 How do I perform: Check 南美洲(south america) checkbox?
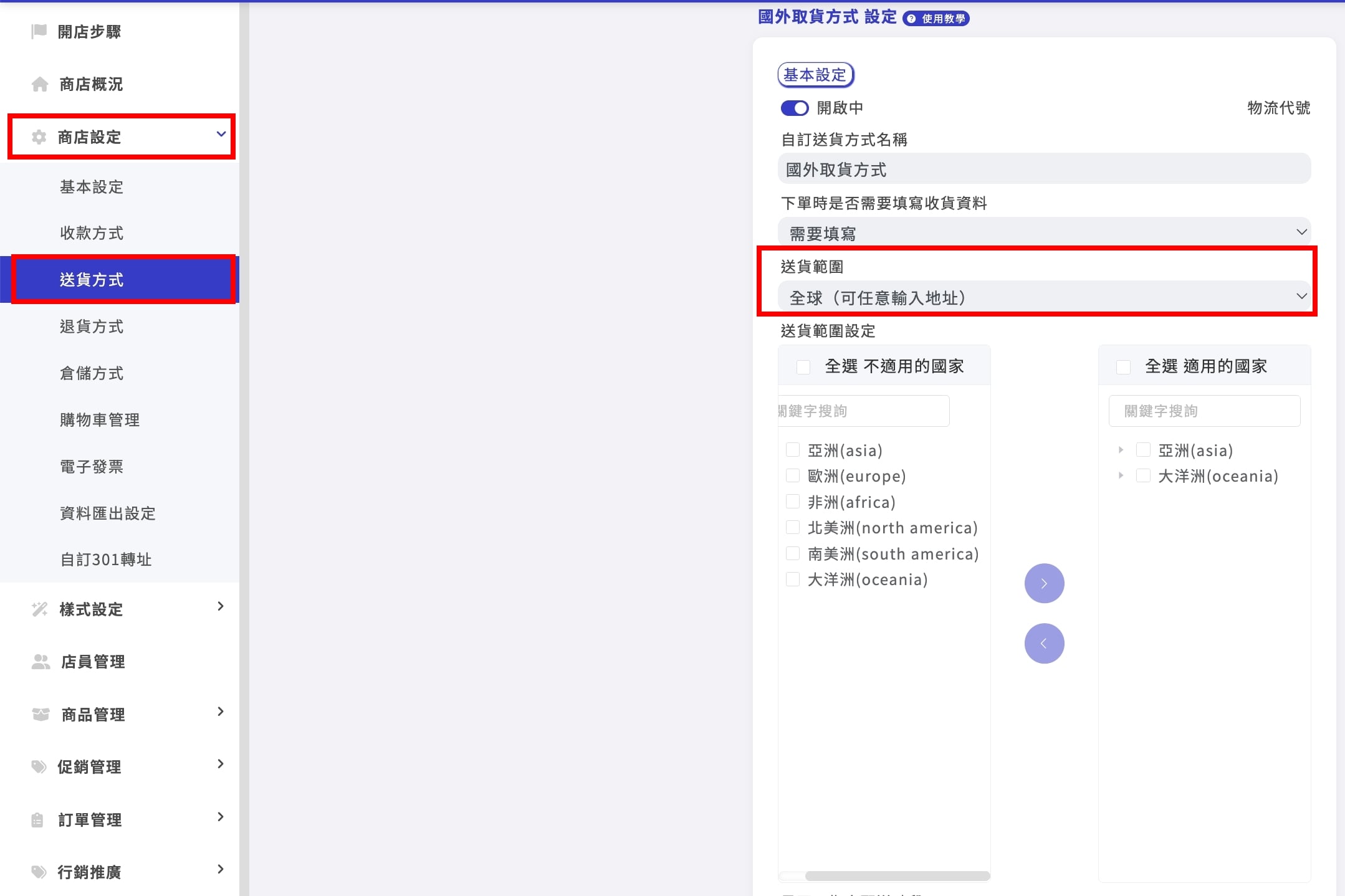(793, 553)
